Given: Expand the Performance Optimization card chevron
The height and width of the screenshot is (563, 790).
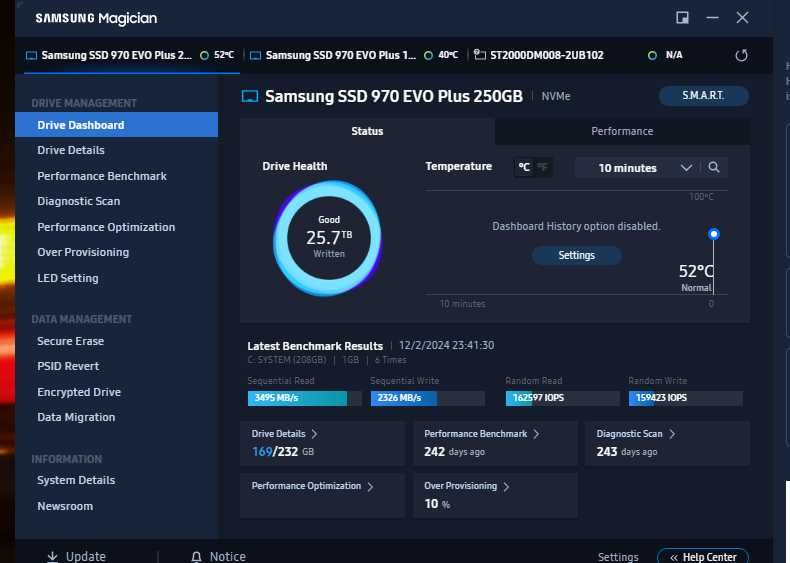Looking at the screenshot, I should click(x=370, y=486).
